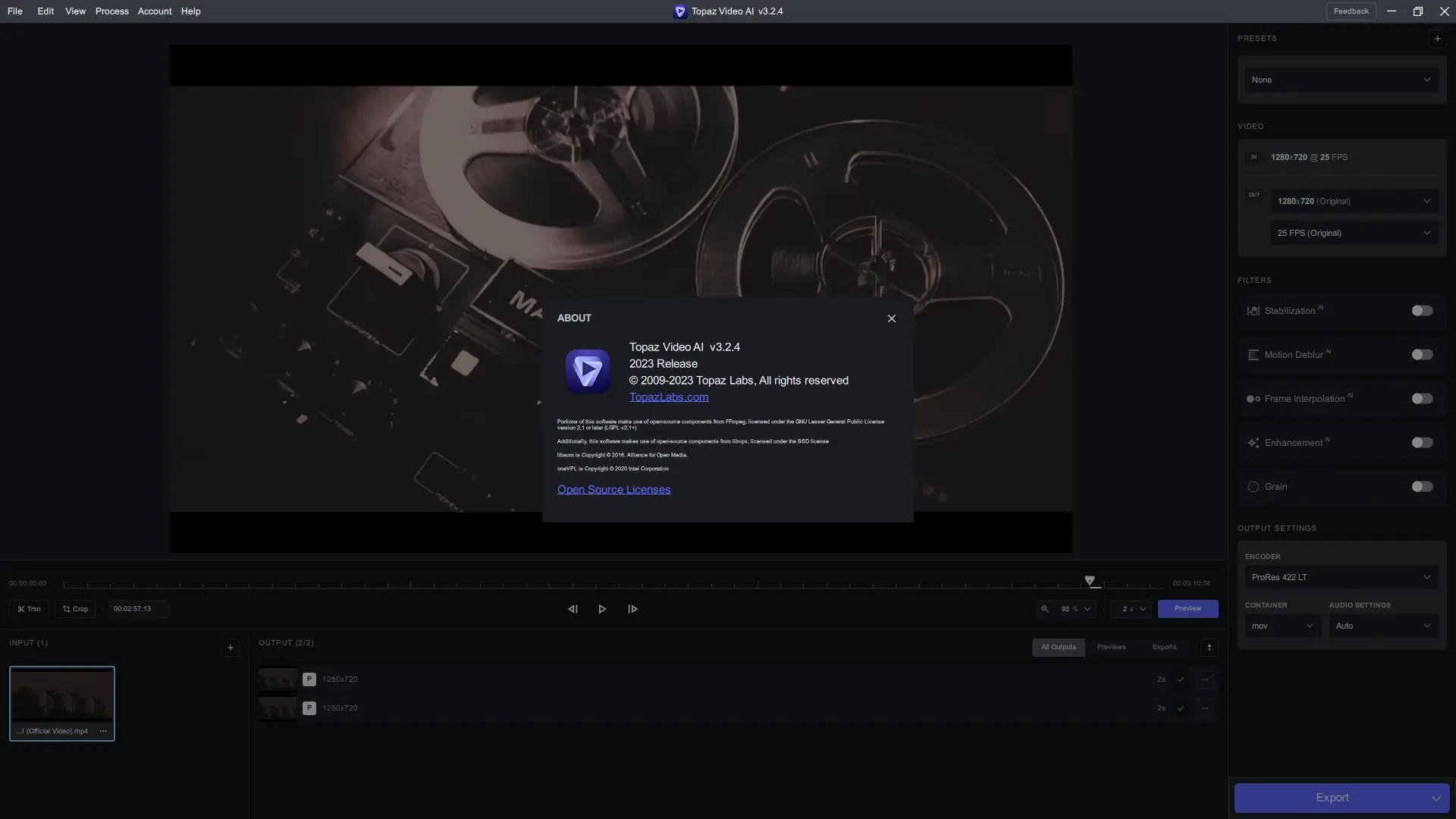The width and height of the screenshot is (1456, 819).
Task: Open the TopazLabs.com link
Action: 668,397
